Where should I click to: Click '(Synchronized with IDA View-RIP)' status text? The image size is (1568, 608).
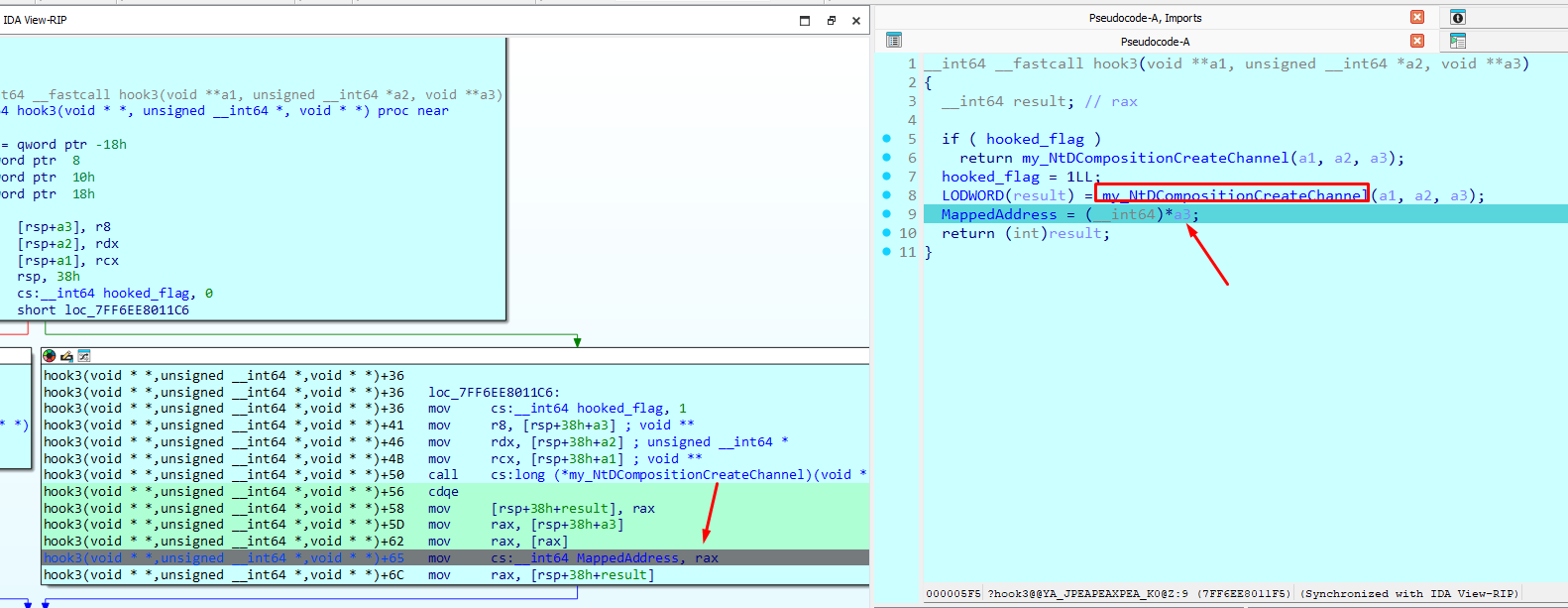tap(1408, 594)
